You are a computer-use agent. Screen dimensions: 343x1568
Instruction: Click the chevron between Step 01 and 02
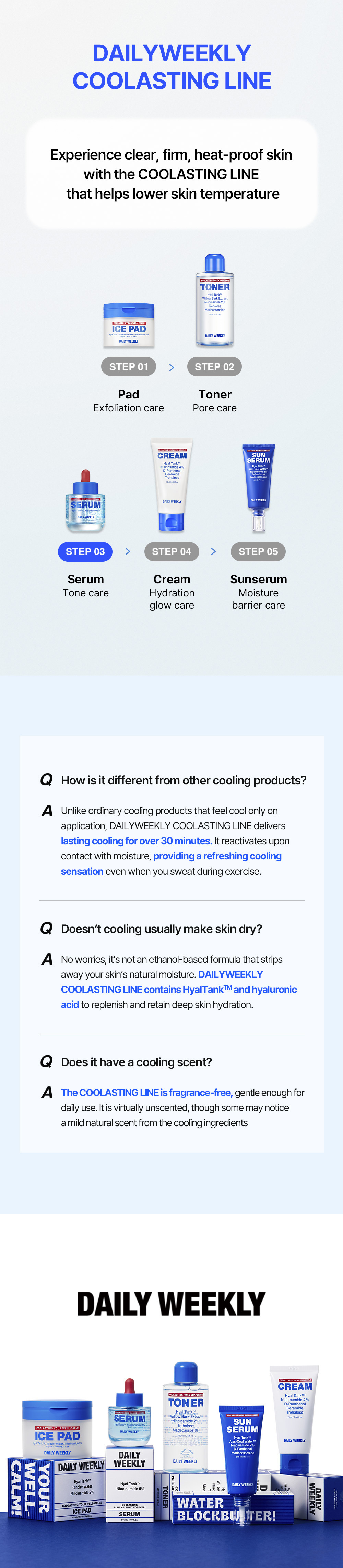[171, 367]
